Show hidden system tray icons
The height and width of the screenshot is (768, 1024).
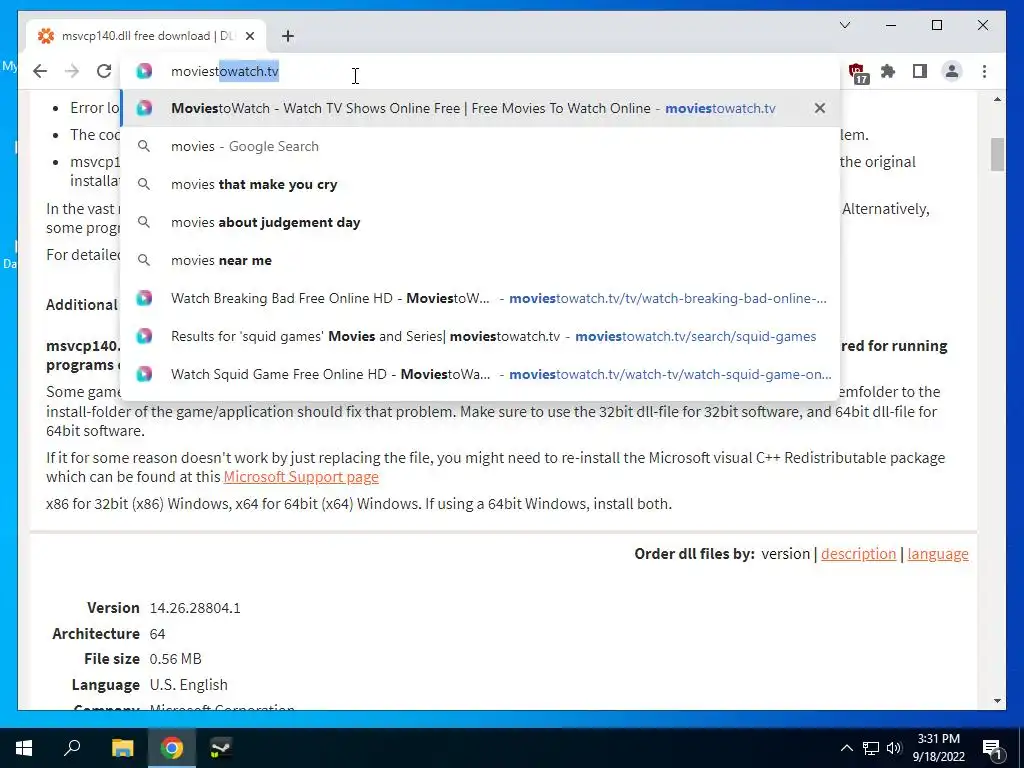coord(846,748)
